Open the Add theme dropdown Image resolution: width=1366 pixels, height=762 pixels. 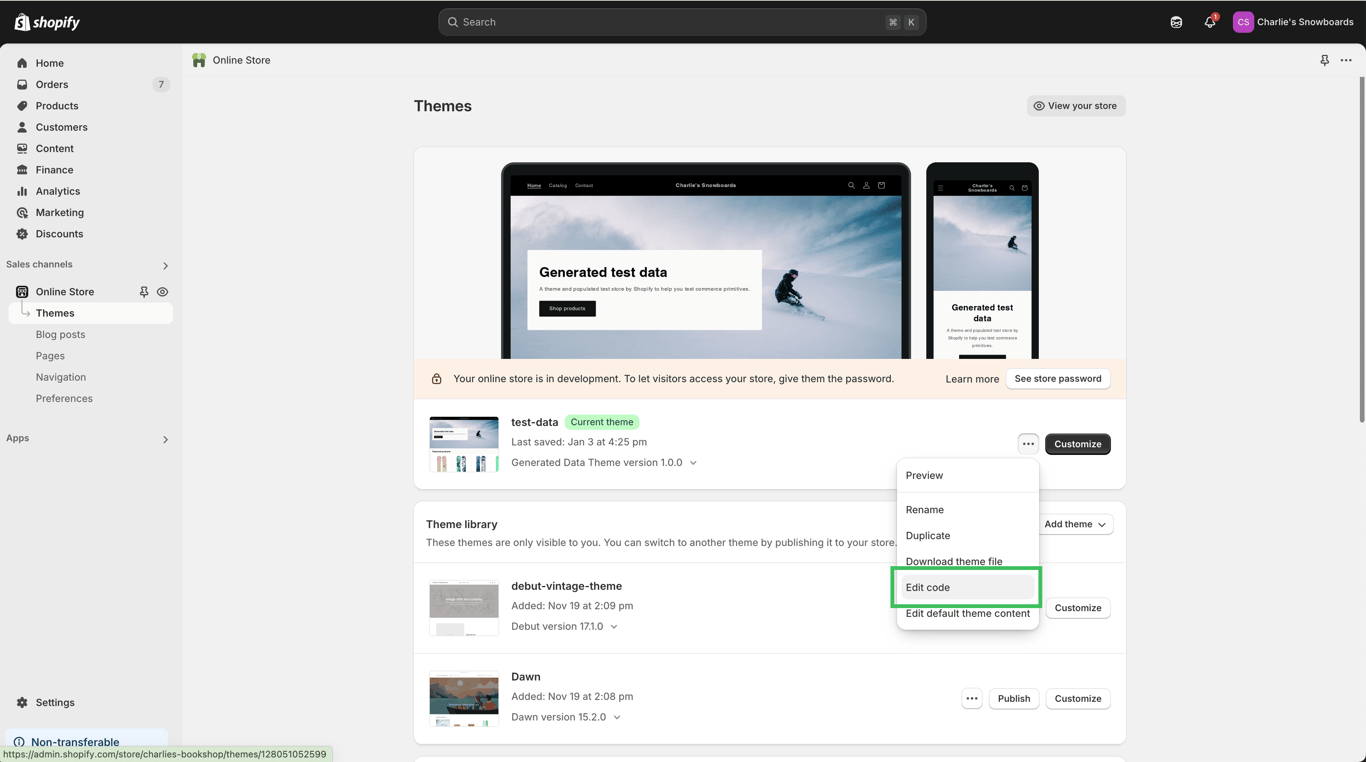[1074, 523]
